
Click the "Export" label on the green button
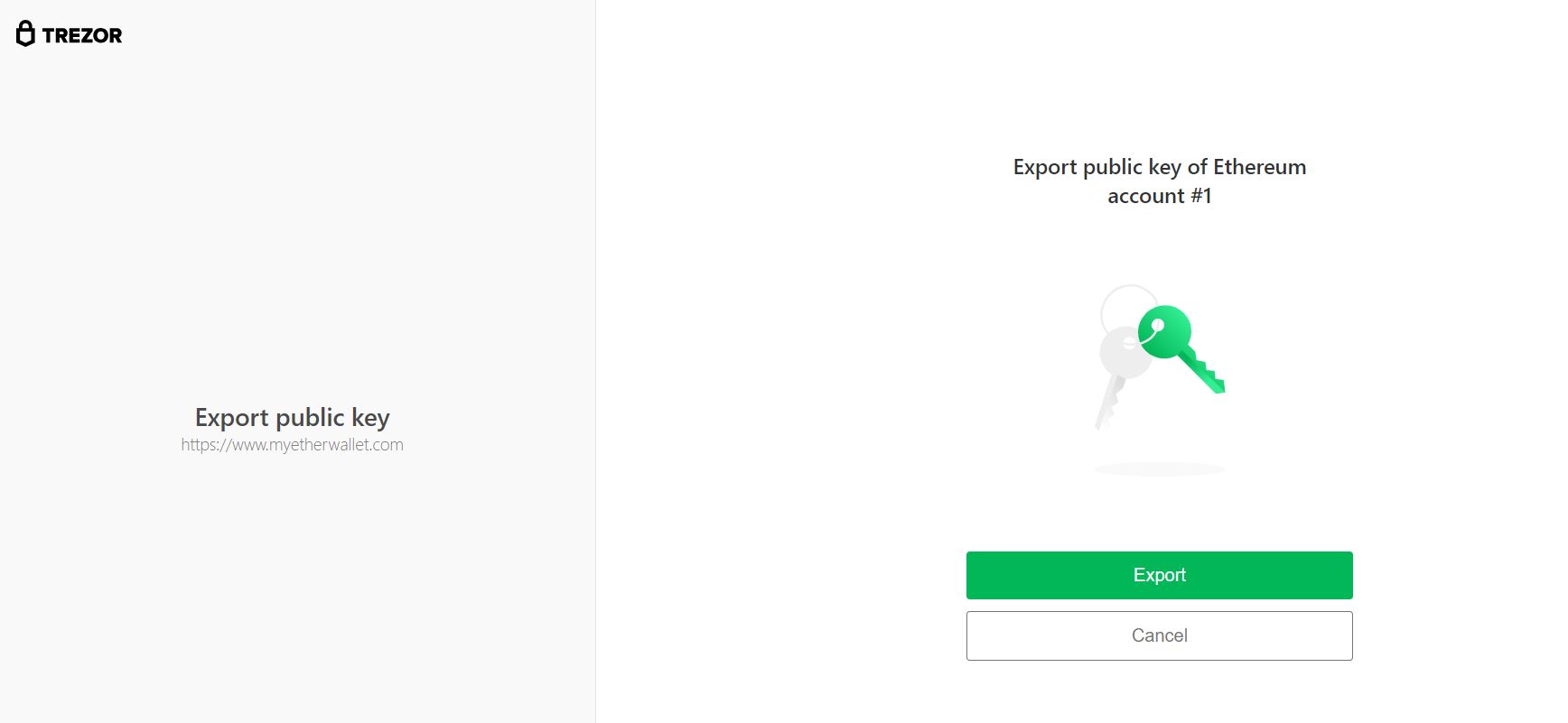point(1159,575)
